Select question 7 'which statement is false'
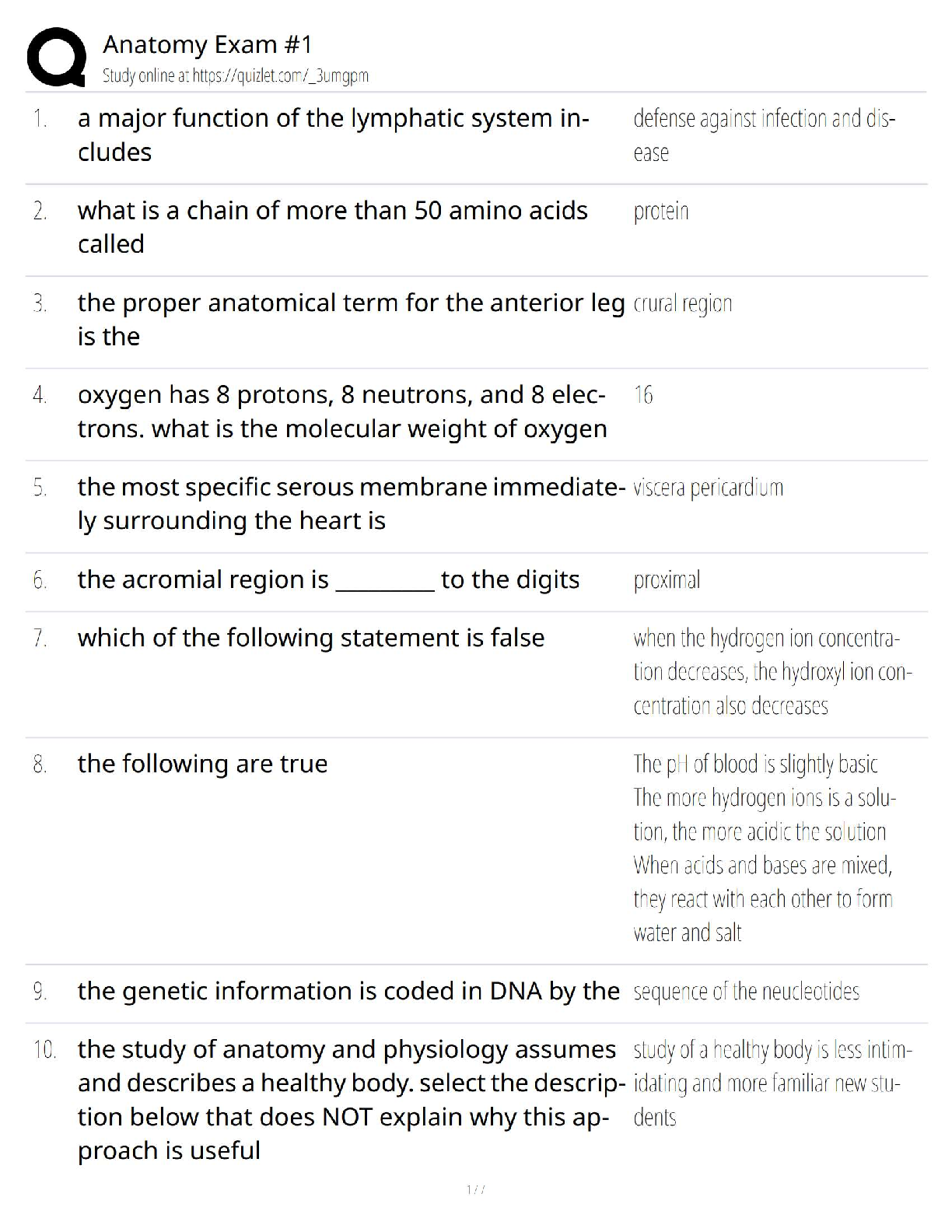The image size is (952, 1232). click(x=311, y=638)
